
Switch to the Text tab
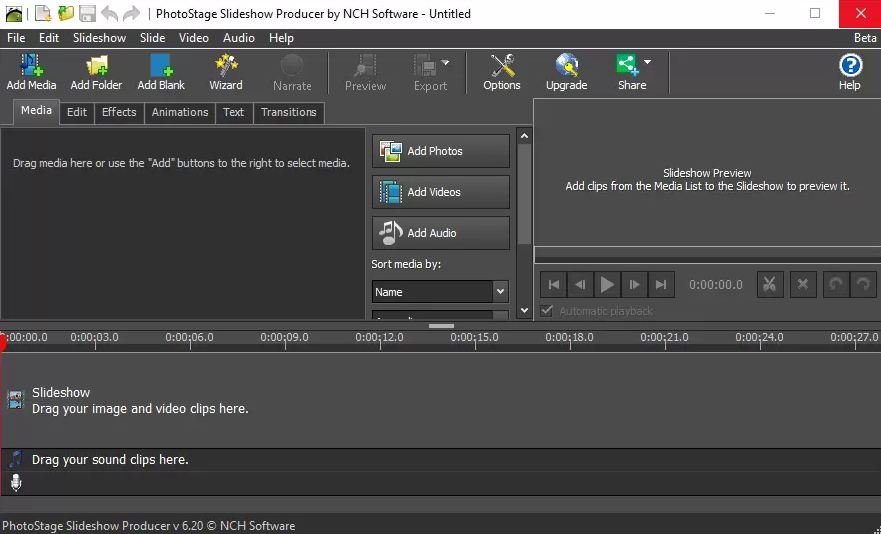click(x=234, y=112)
